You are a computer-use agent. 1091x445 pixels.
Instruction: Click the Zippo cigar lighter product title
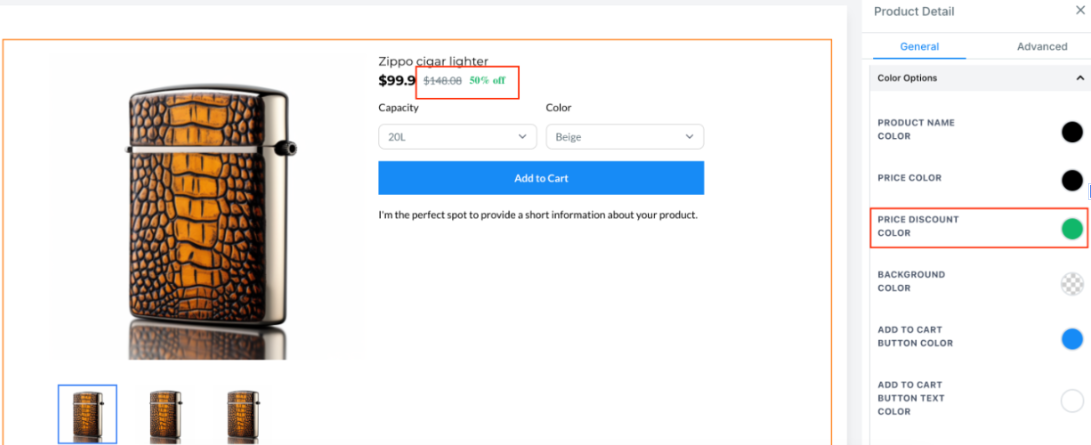pyautogui.click(x=432, y=61)
